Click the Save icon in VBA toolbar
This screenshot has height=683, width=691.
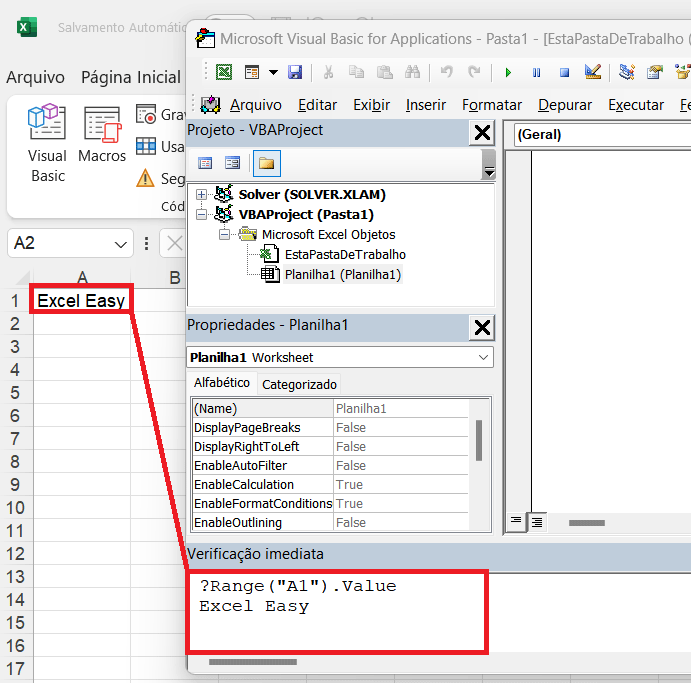pos(295,72)
